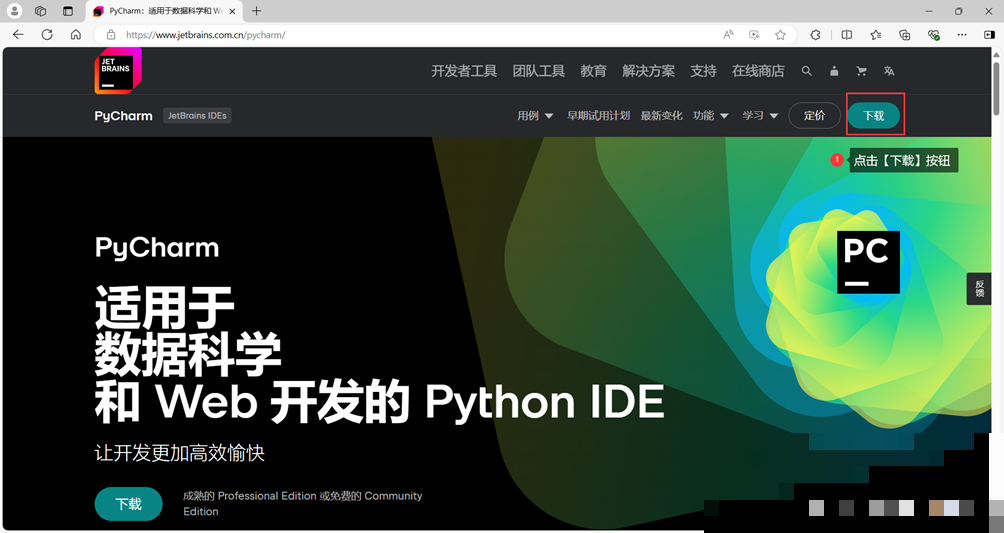Expand the 学习 dropdown menu
Image resolution: width=1004 pixels, height=533 pixels.
(x=760, y=115)
